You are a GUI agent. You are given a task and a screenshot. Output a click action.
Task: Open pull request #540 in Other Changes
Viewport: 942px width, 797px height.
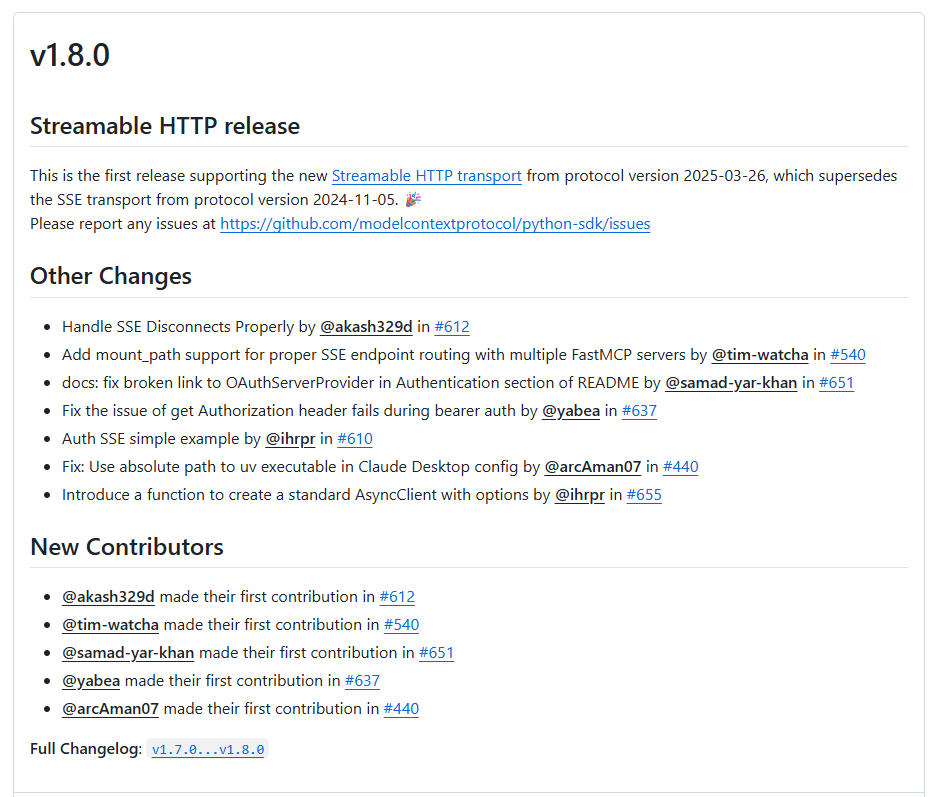pyautogui.click(x=848, y=355)
